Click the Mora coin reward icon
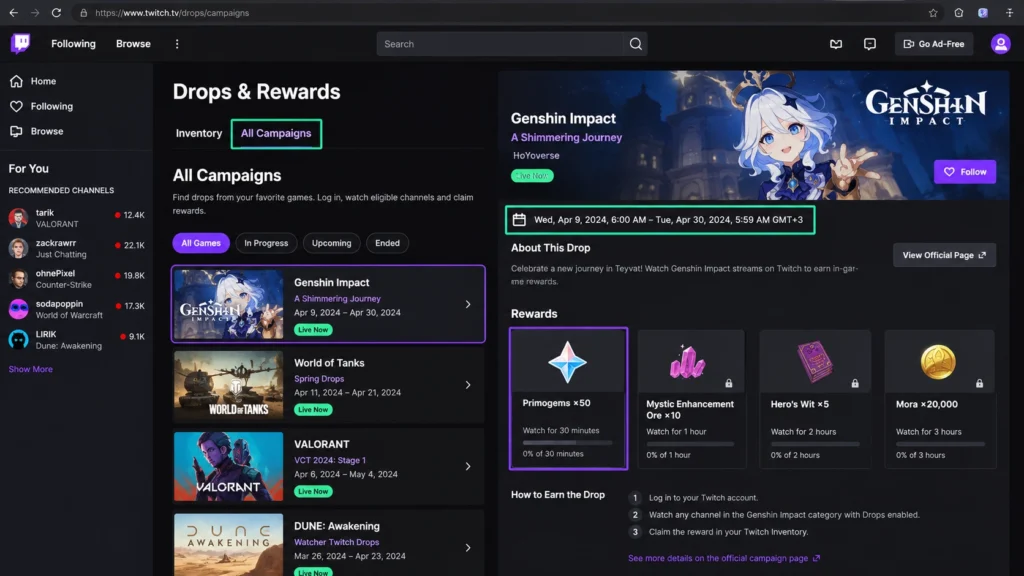 (938, 362)
